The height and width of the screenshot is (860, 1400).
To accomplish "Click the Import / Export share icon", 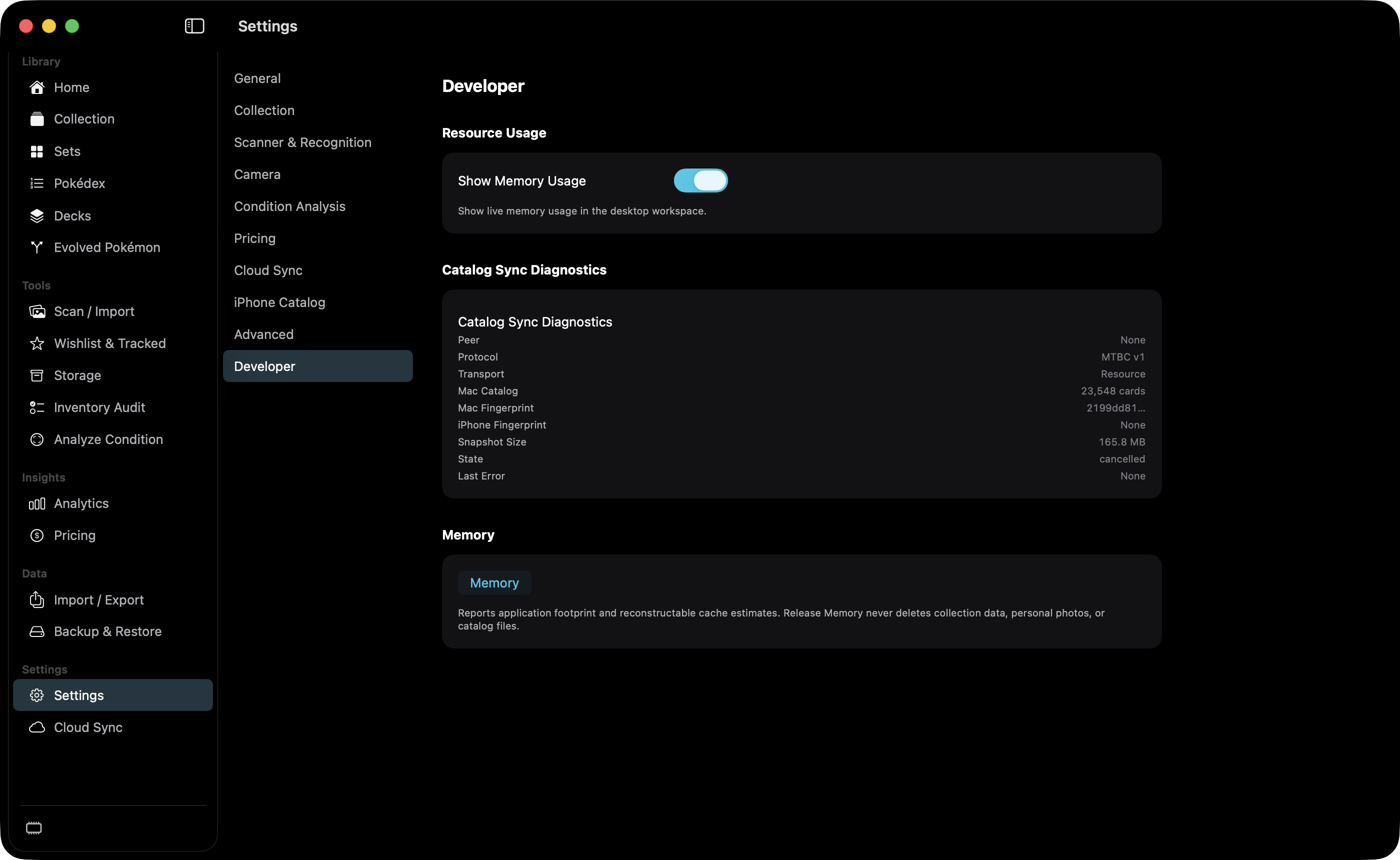I will pyautogui.click(x=37, y=599).
